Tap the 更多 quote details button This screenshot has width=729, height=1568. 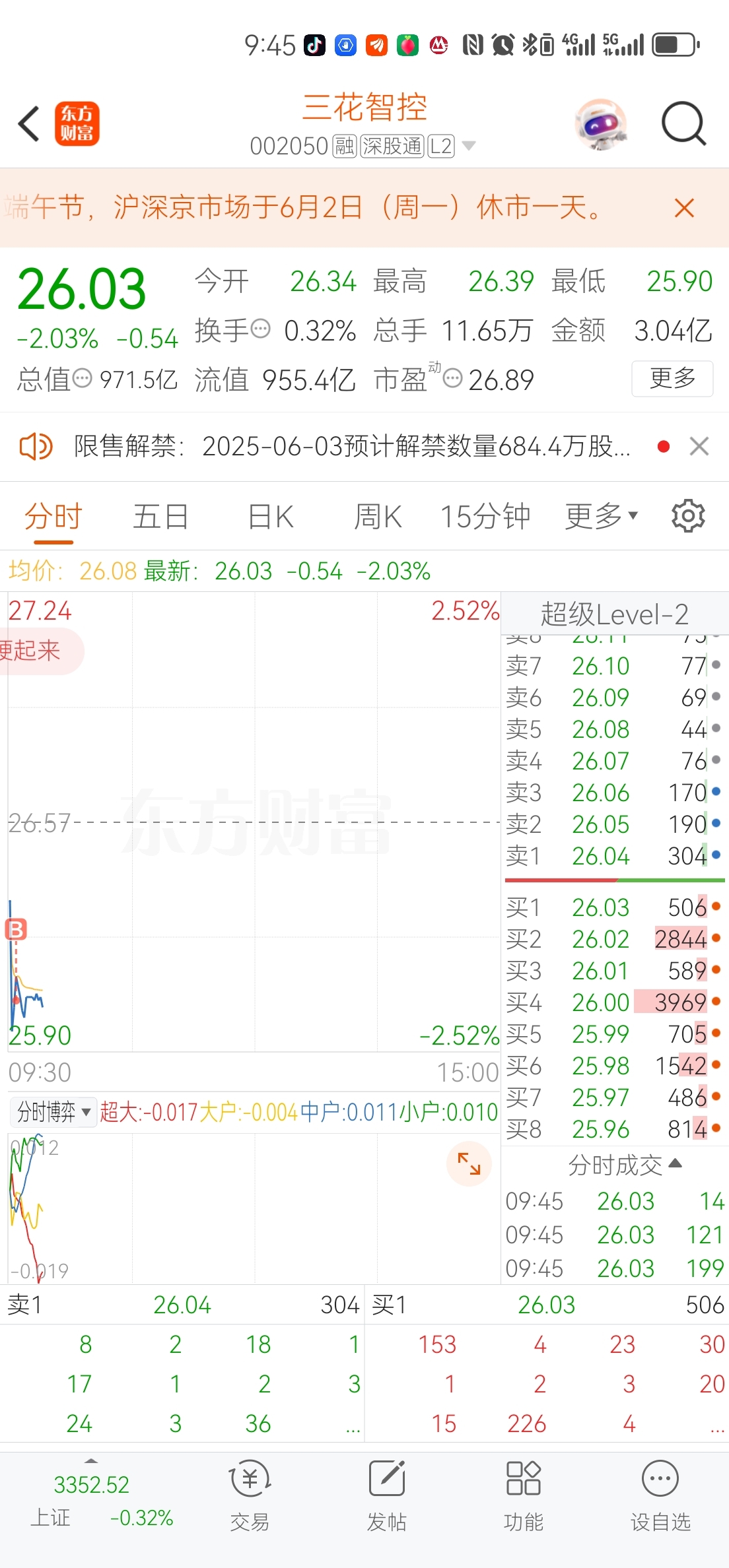tap(672, 378)
